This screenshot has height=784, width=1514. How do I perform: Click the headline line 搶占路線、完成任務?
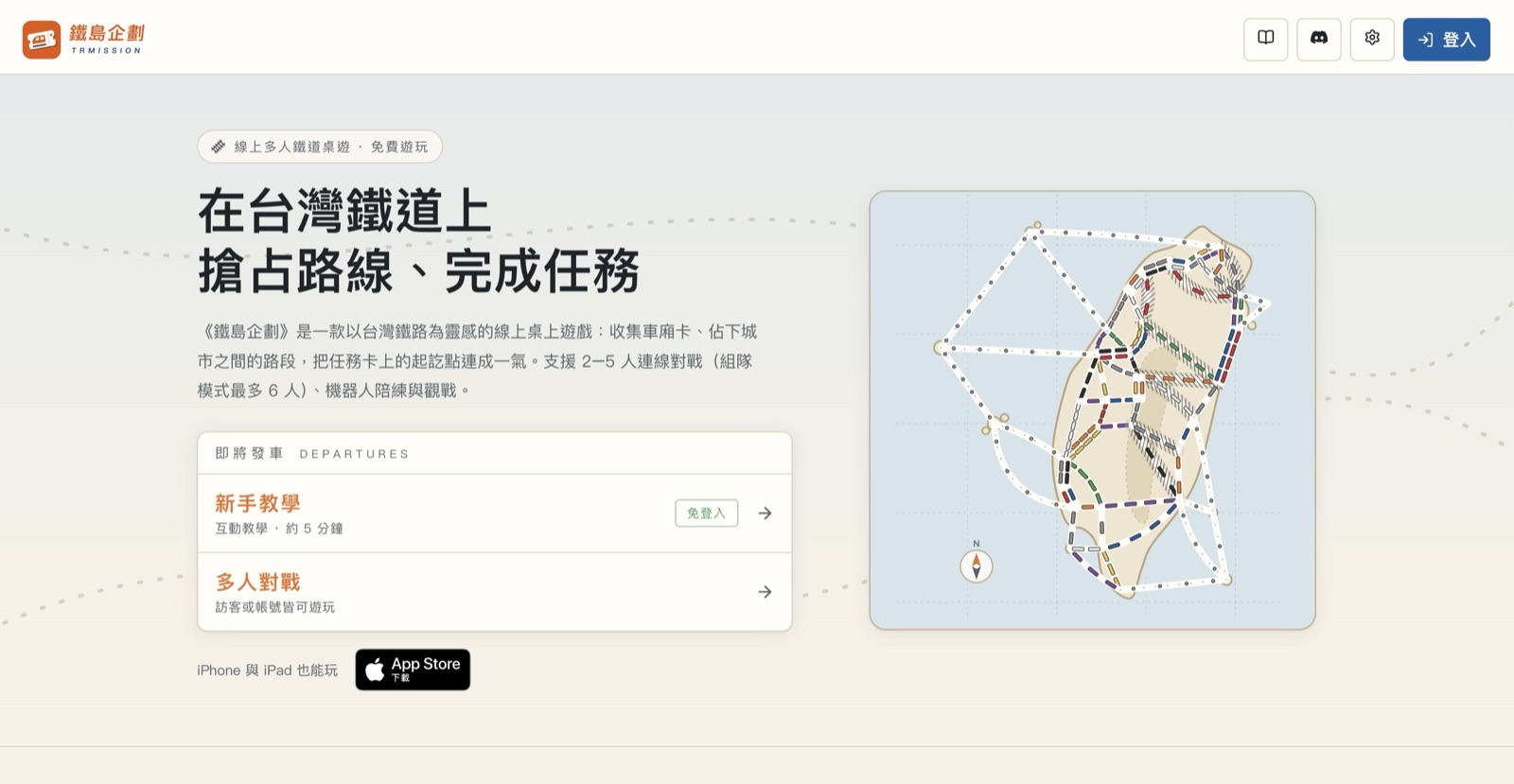click(x=419, y=272)
